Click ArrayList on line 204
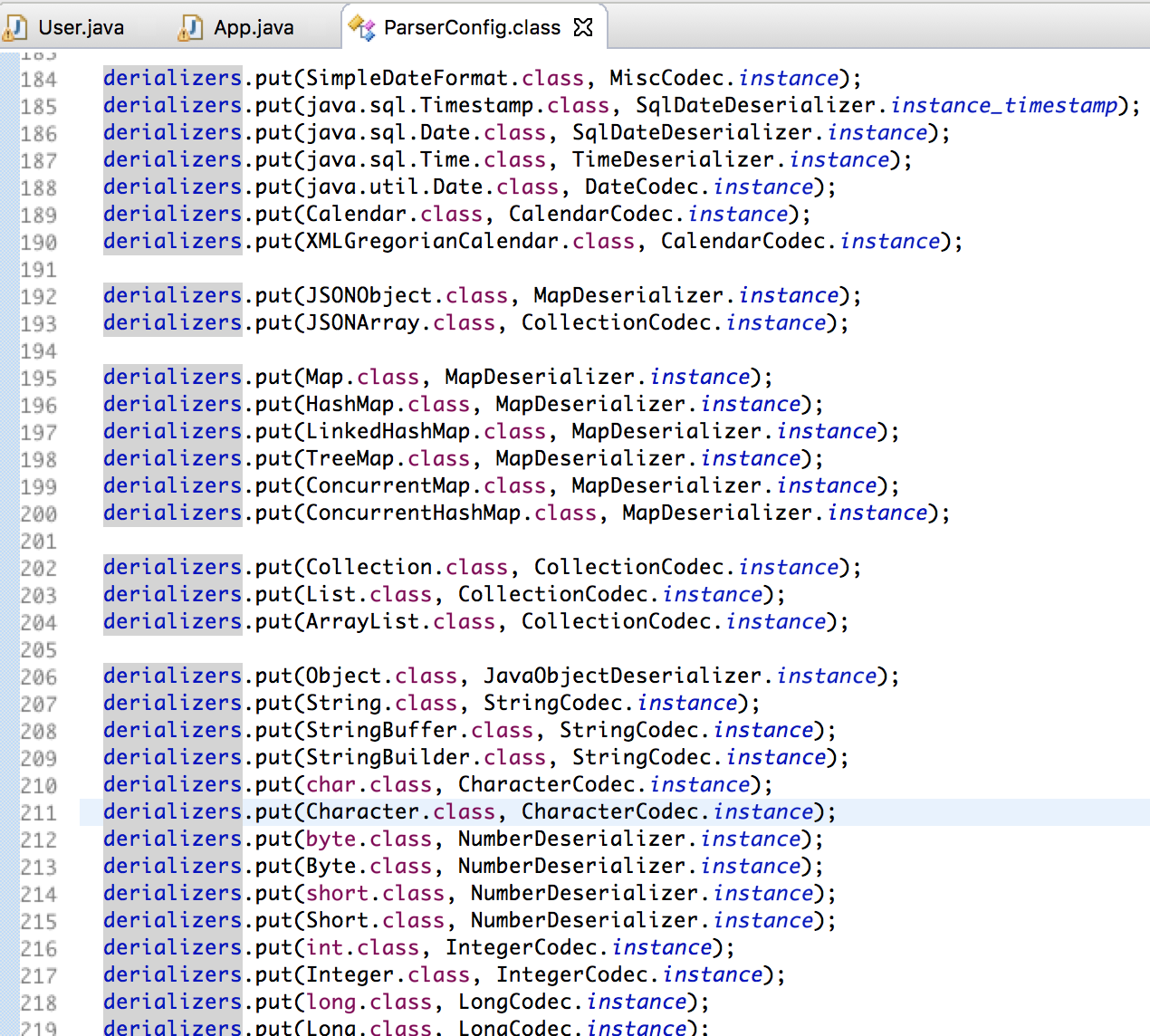 pyautogui.click(x=363, y=621)
